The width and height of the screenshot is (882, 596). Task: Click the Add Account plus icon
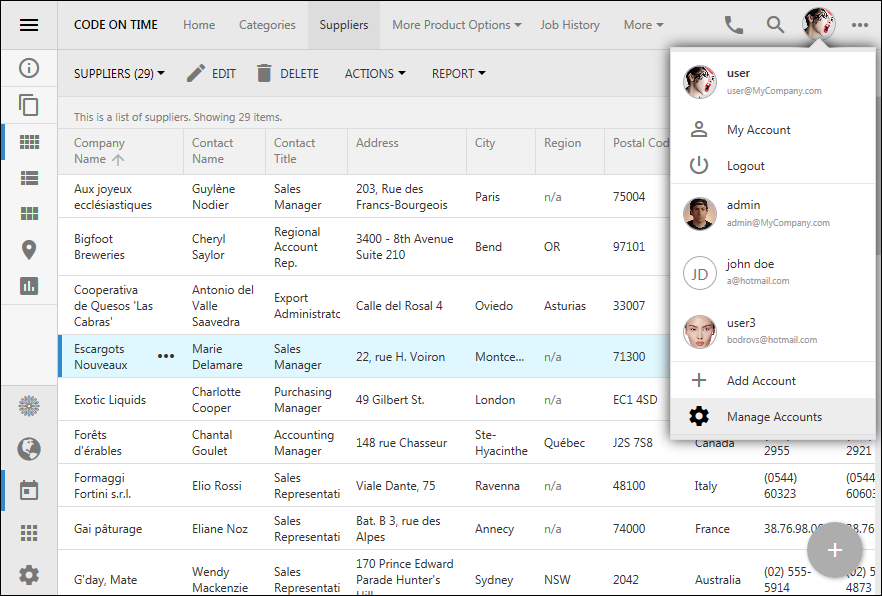(x=699, y=380)
